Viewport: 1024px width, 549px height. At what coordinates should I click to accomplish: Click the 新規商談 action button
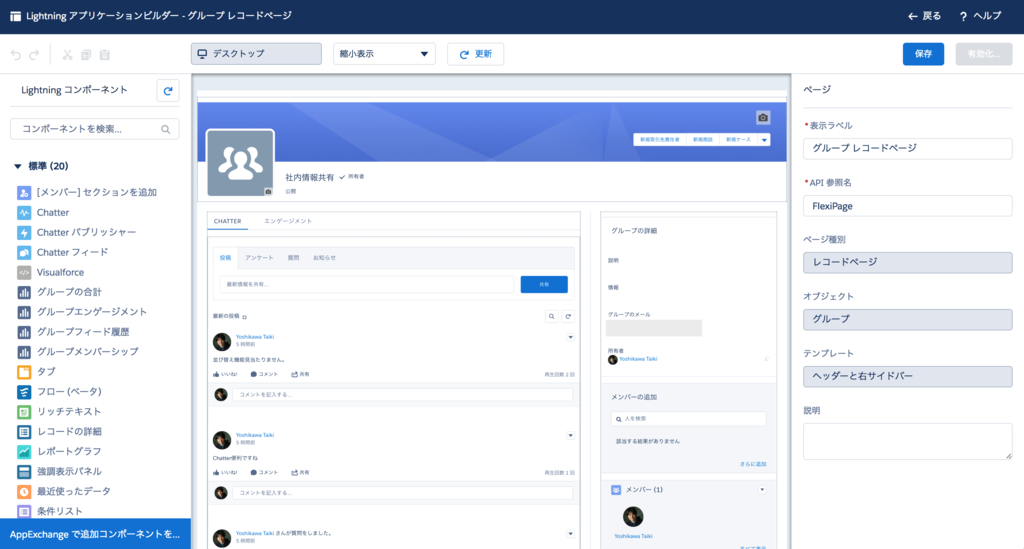click(703, 140)
